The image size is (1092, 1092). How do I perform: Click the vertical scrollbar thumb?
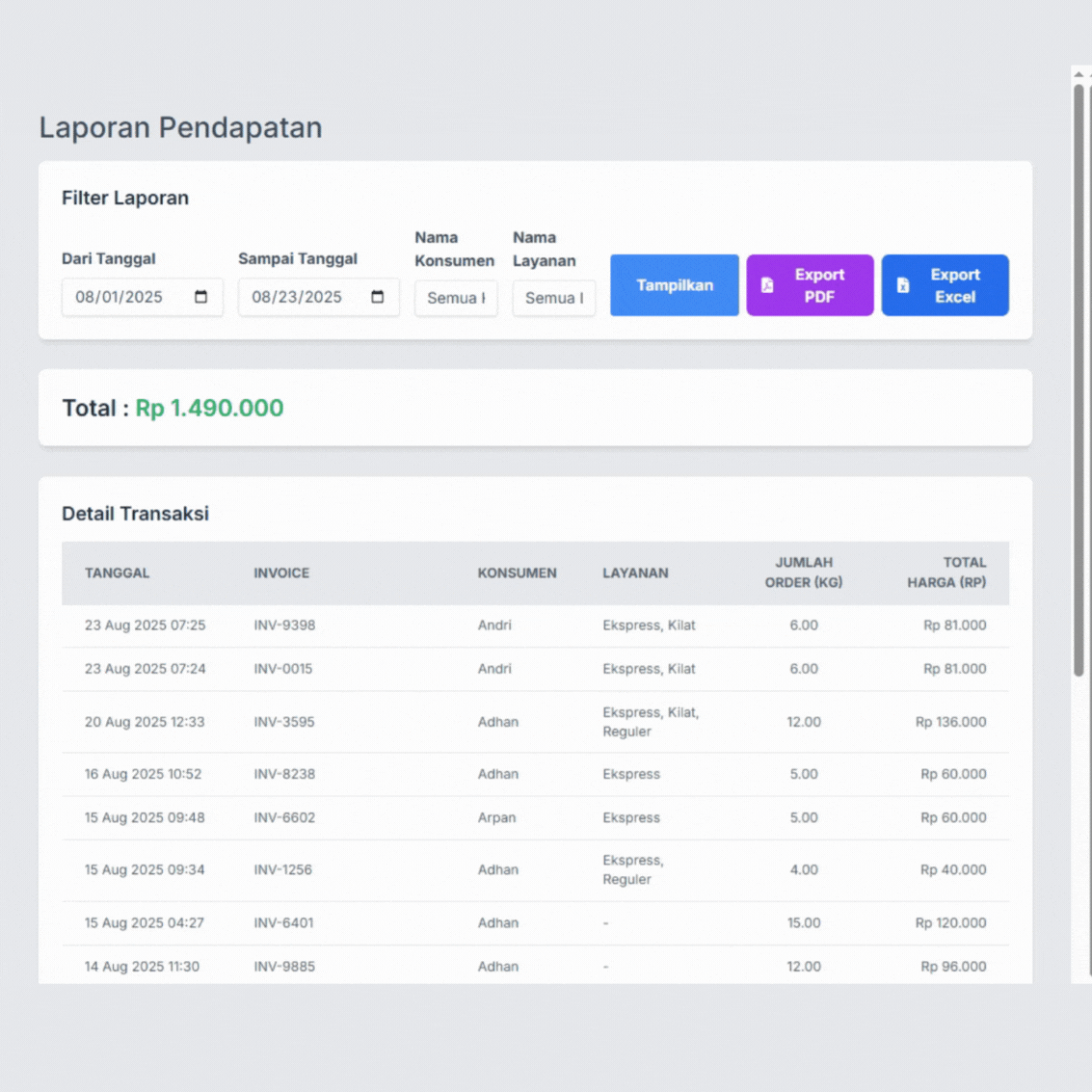click(x=1079, y=380)
